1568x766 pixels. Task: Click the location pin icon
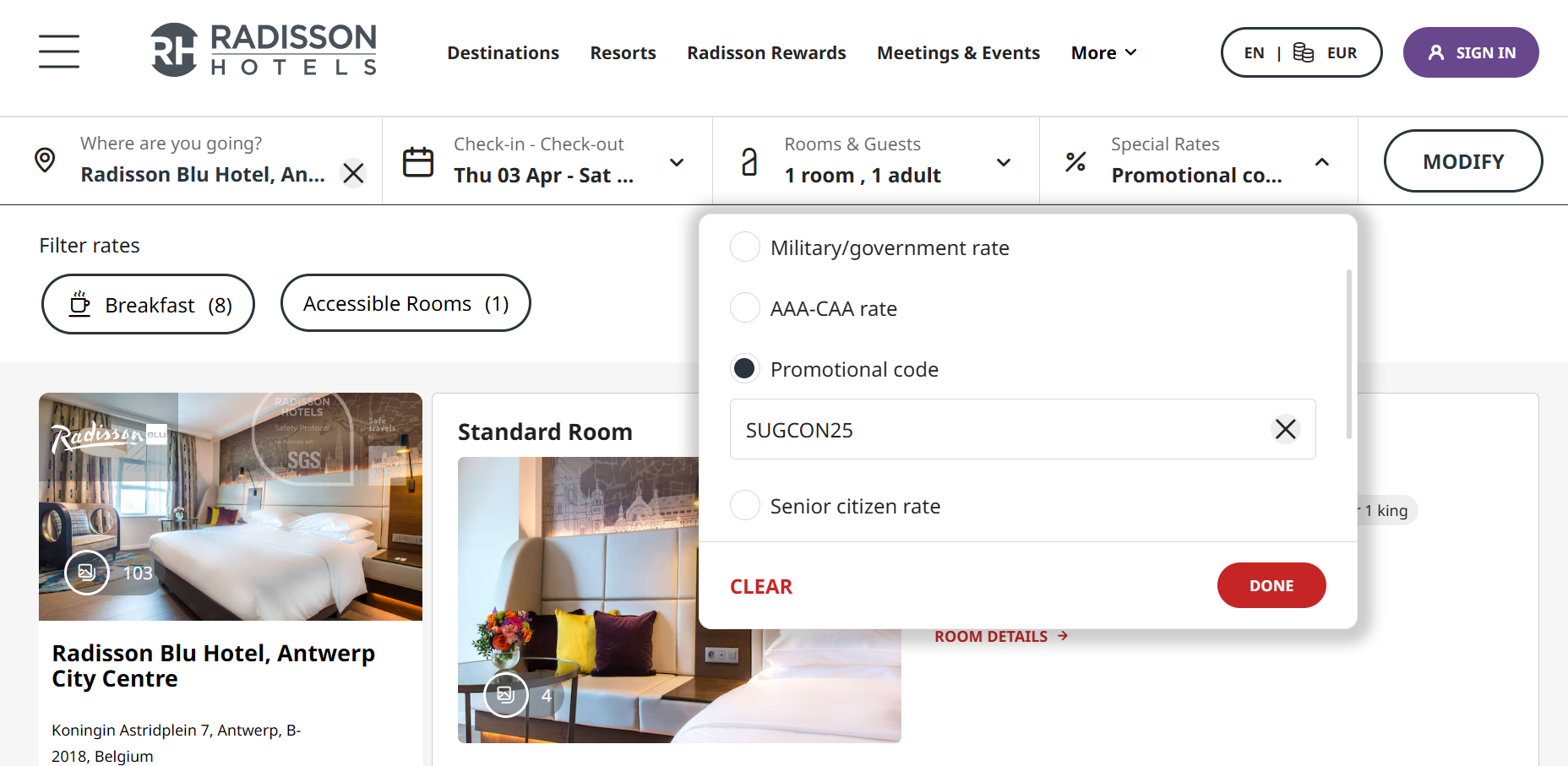point(45,160)
